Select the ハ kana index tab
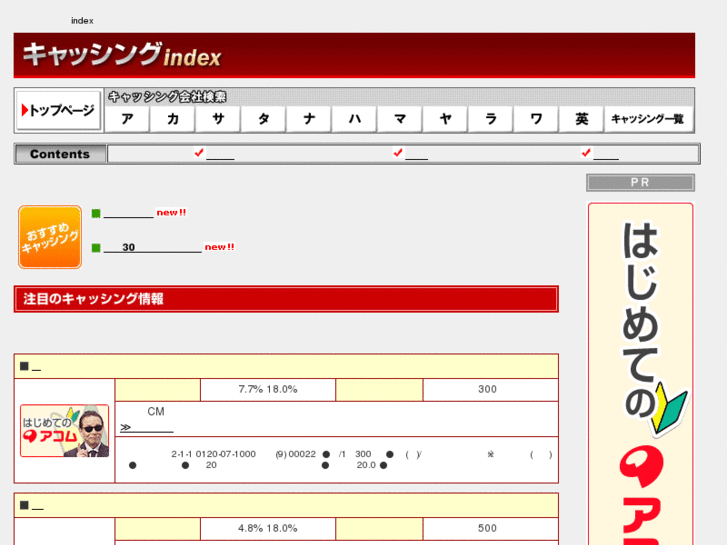Viewport: 727px width, 545px height. (354, 119)
